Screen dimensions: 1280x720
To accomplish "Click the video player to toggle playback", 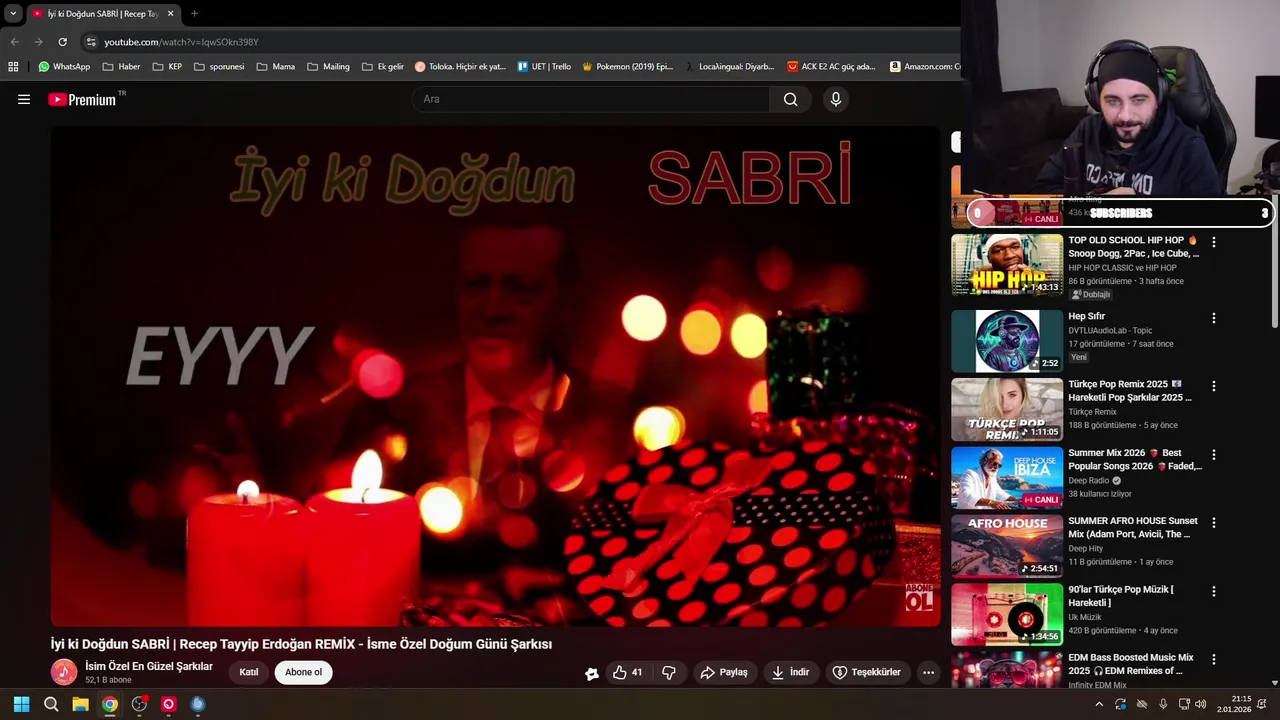I will [496, 377].
